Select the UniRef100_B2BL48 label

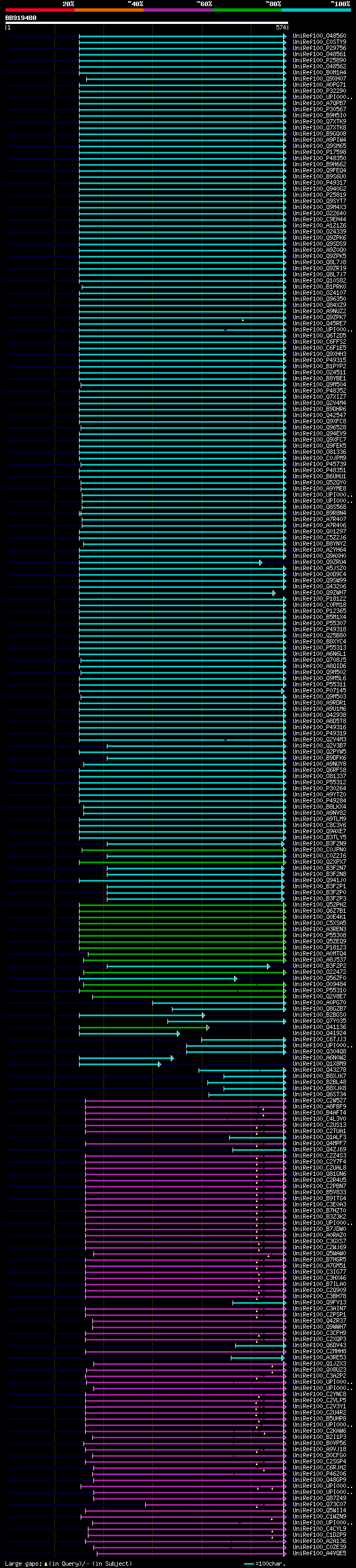pos(319,1082)
